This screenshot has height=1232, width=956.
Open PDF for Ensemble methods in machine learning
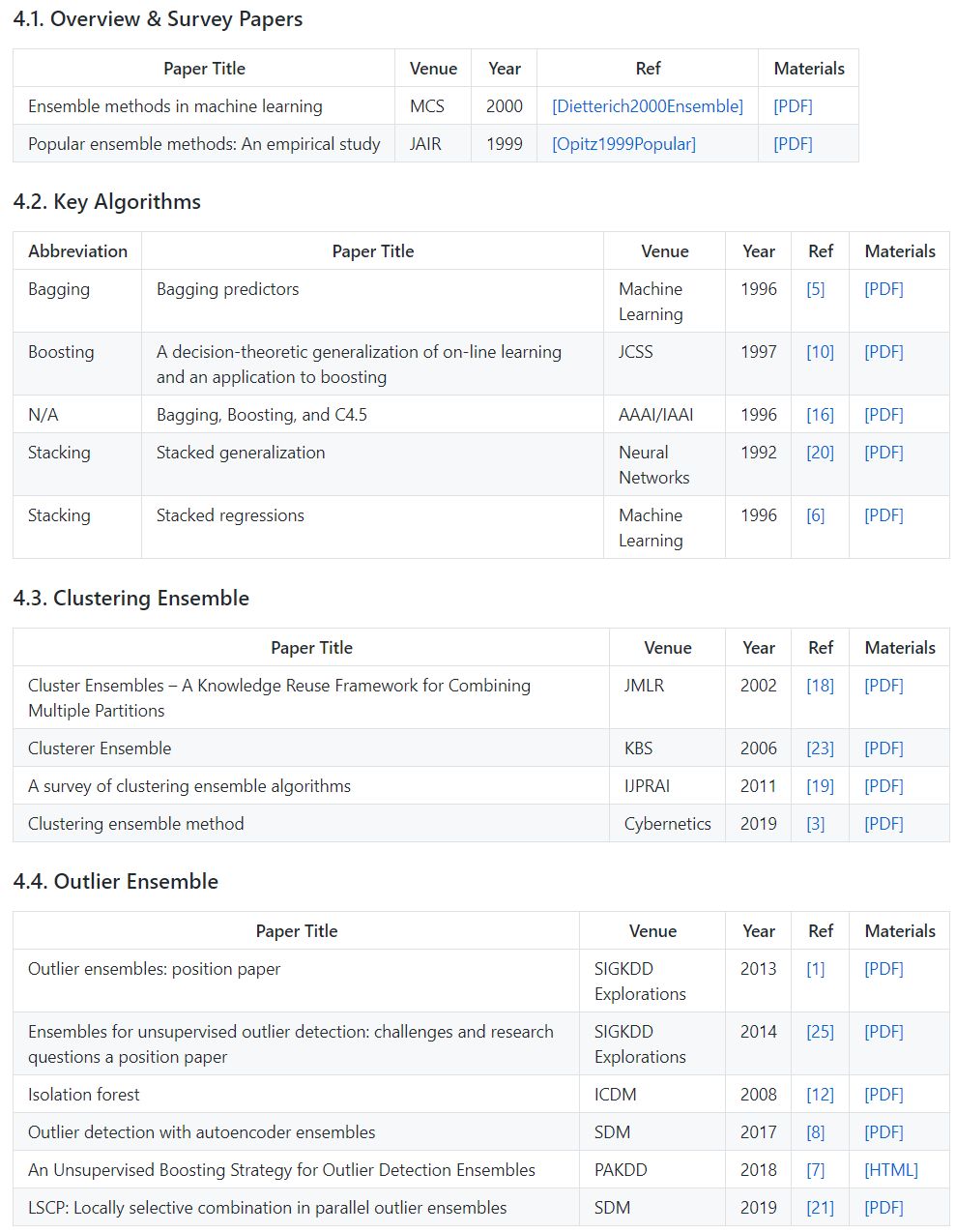tap(793, 106)
